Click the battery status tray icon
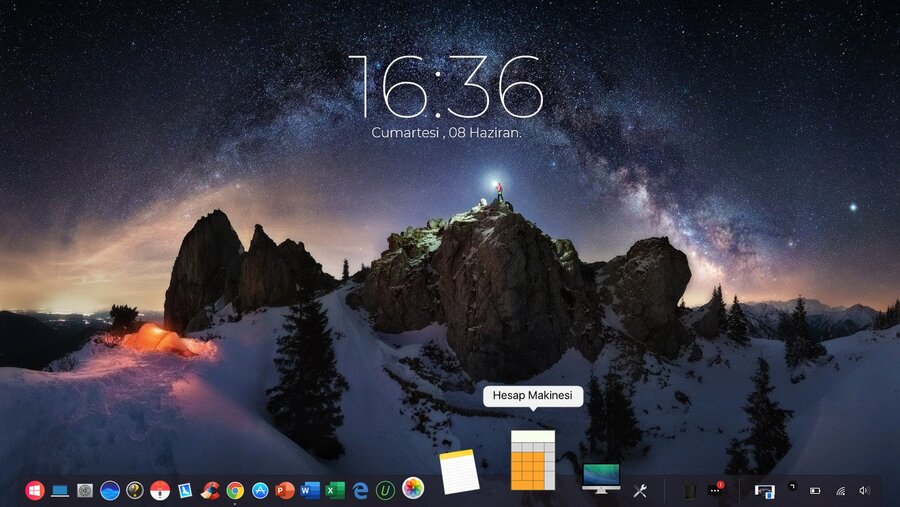The height and width of the screenshot is (507, 900). (x=815, y=491)
